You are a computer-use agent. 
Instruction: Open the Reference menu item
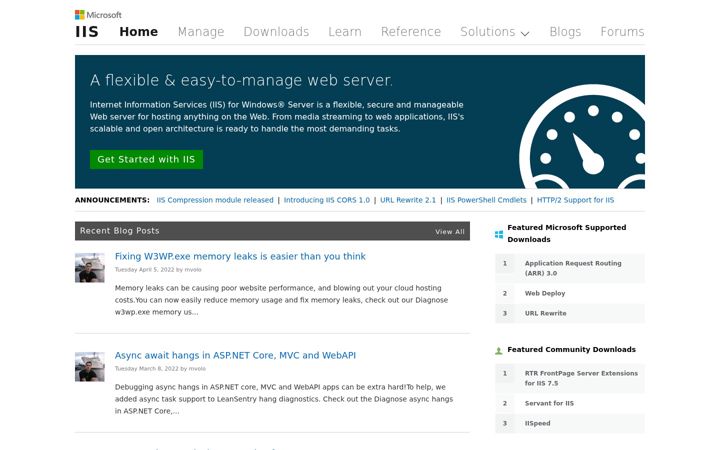pyautogui.click(x=411, y=32)
